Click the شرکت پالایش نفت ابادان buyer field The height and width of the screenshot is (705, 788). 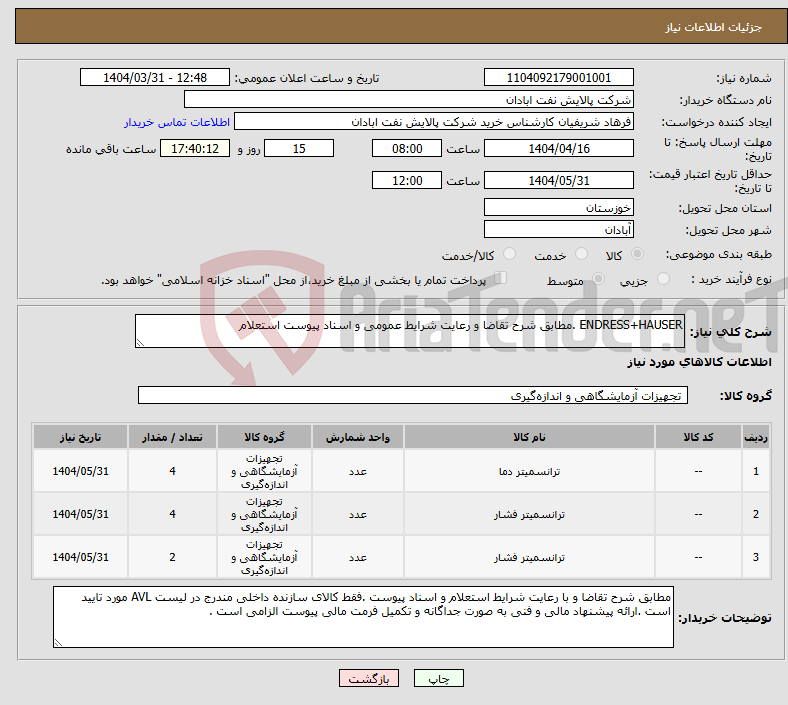409,99
